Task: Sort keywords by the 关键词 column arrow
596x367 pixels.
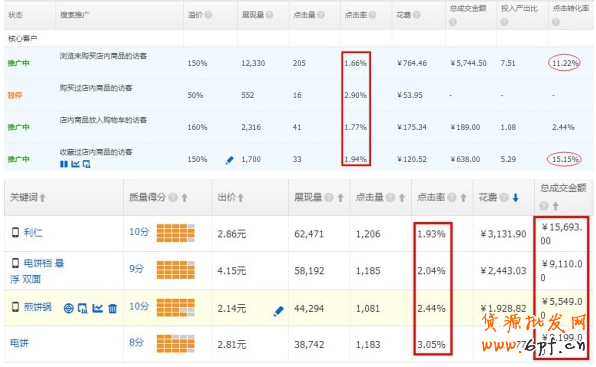Action: pos(42,198)
